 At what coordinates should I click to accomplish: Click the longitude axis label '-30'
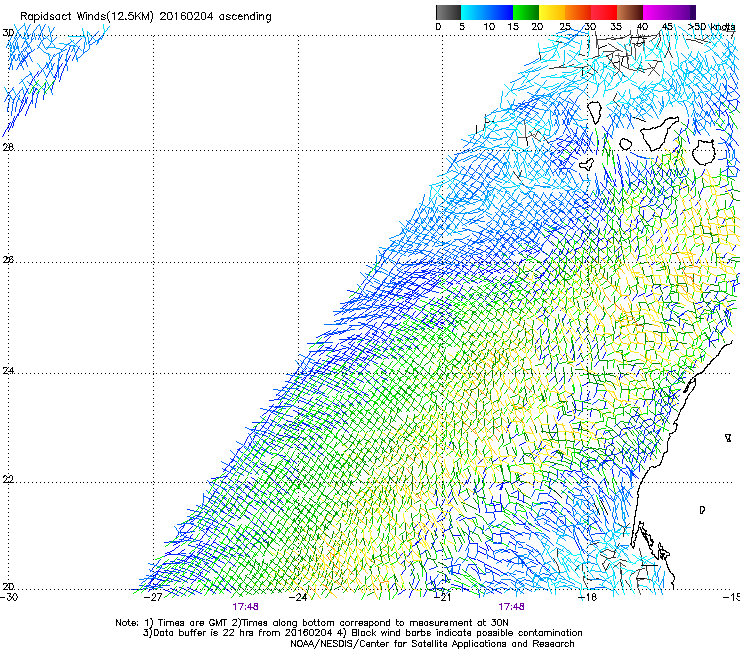coord(9,597)
